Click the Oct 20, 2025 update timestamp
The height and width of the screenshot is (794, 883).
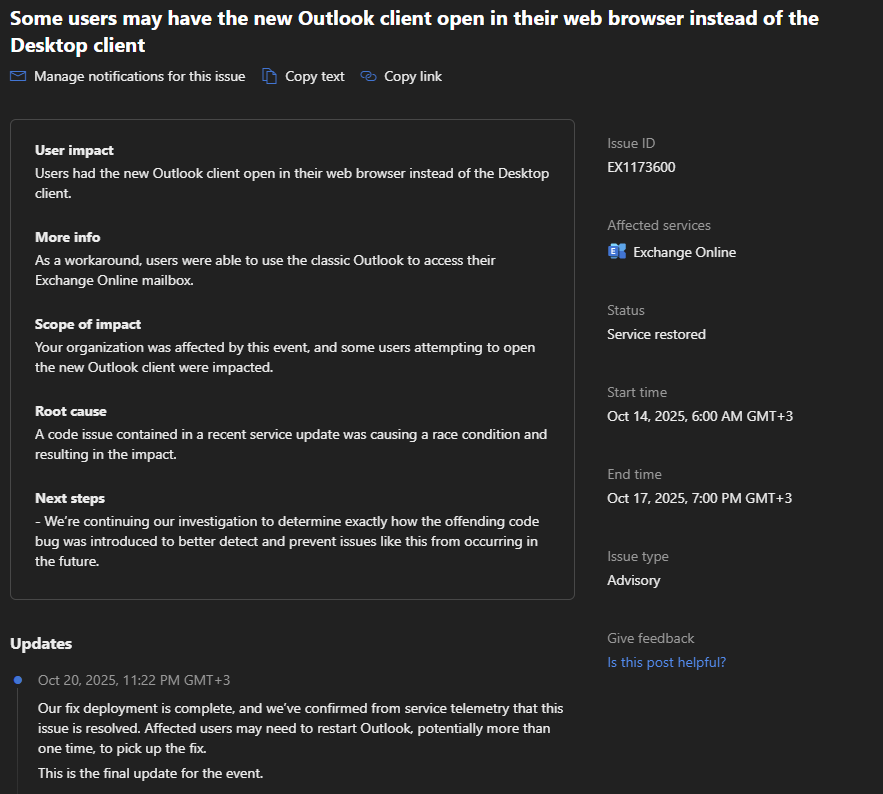134,680
